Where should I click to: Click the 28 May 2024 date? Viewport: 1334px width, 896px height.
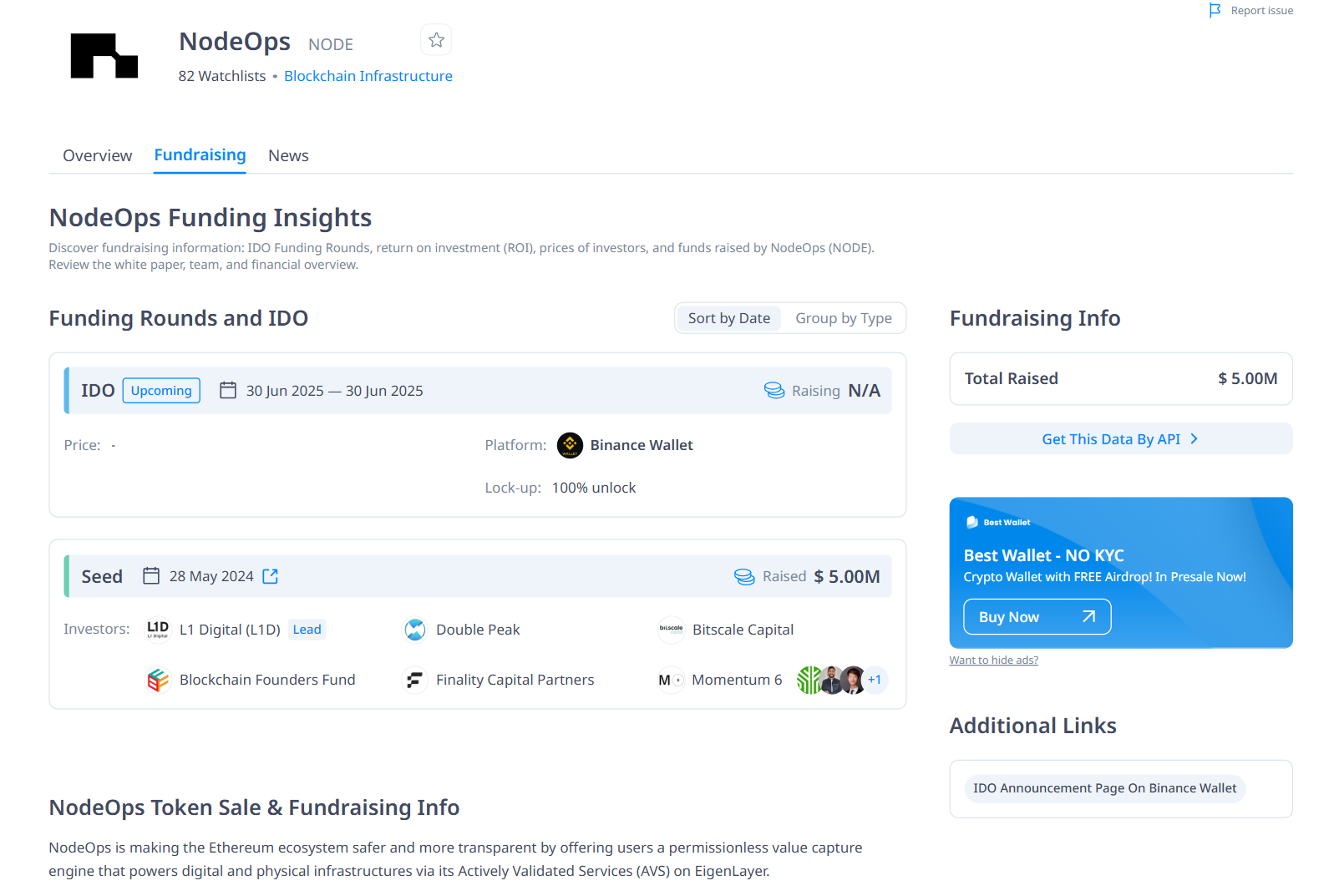(211, 576)
